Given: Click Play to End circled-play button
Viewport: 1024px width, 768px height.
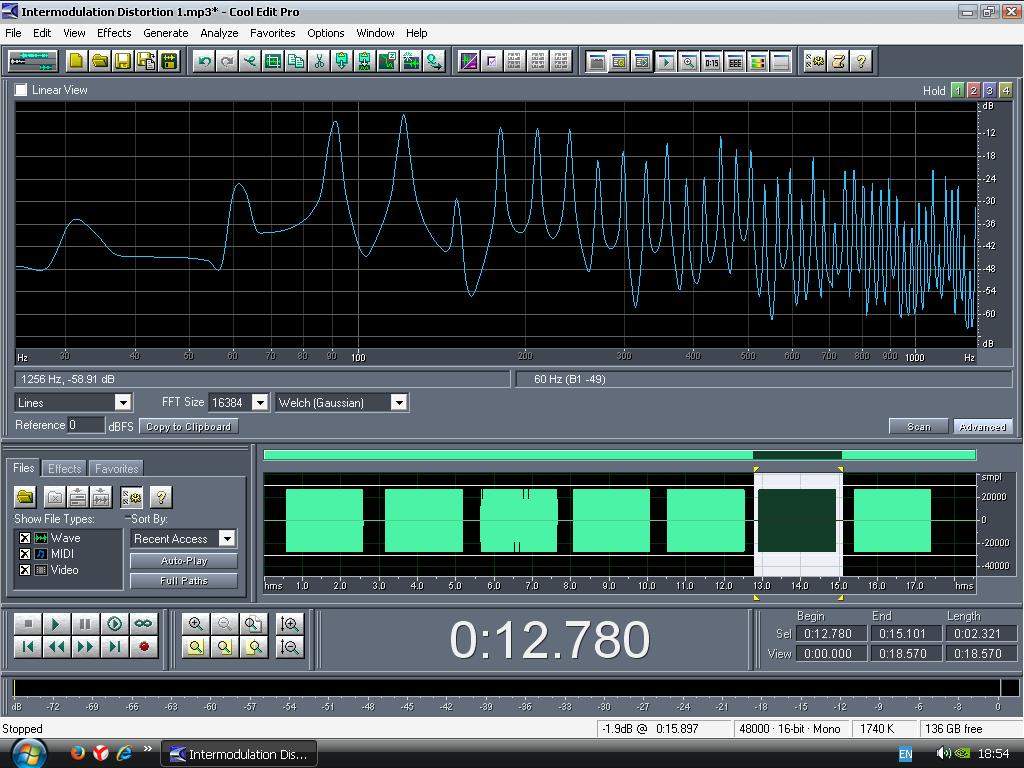Looking at the screenshot, I should pos(114,624).
